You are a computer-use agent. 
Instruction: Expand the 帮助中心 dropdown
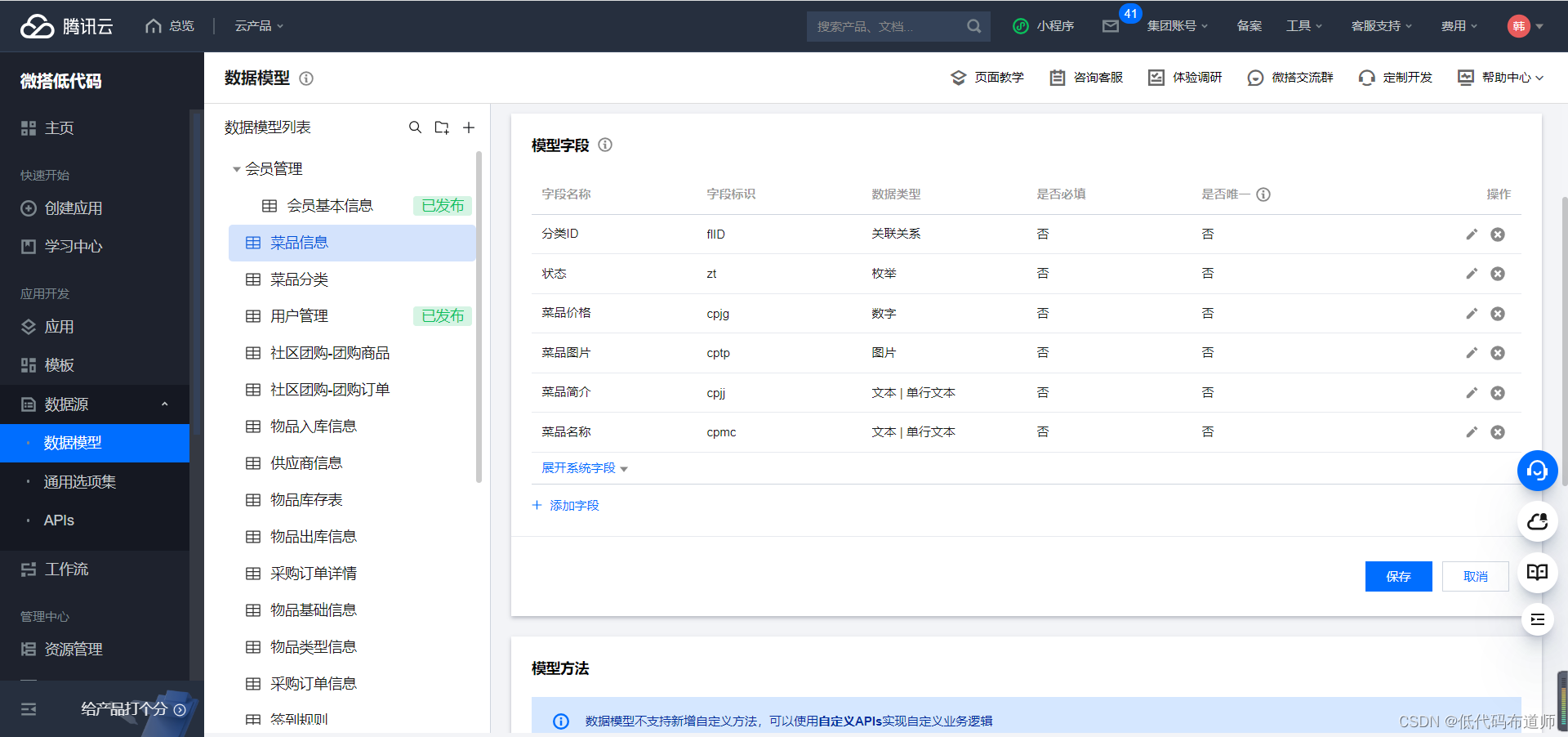[x=1501, y=78]
